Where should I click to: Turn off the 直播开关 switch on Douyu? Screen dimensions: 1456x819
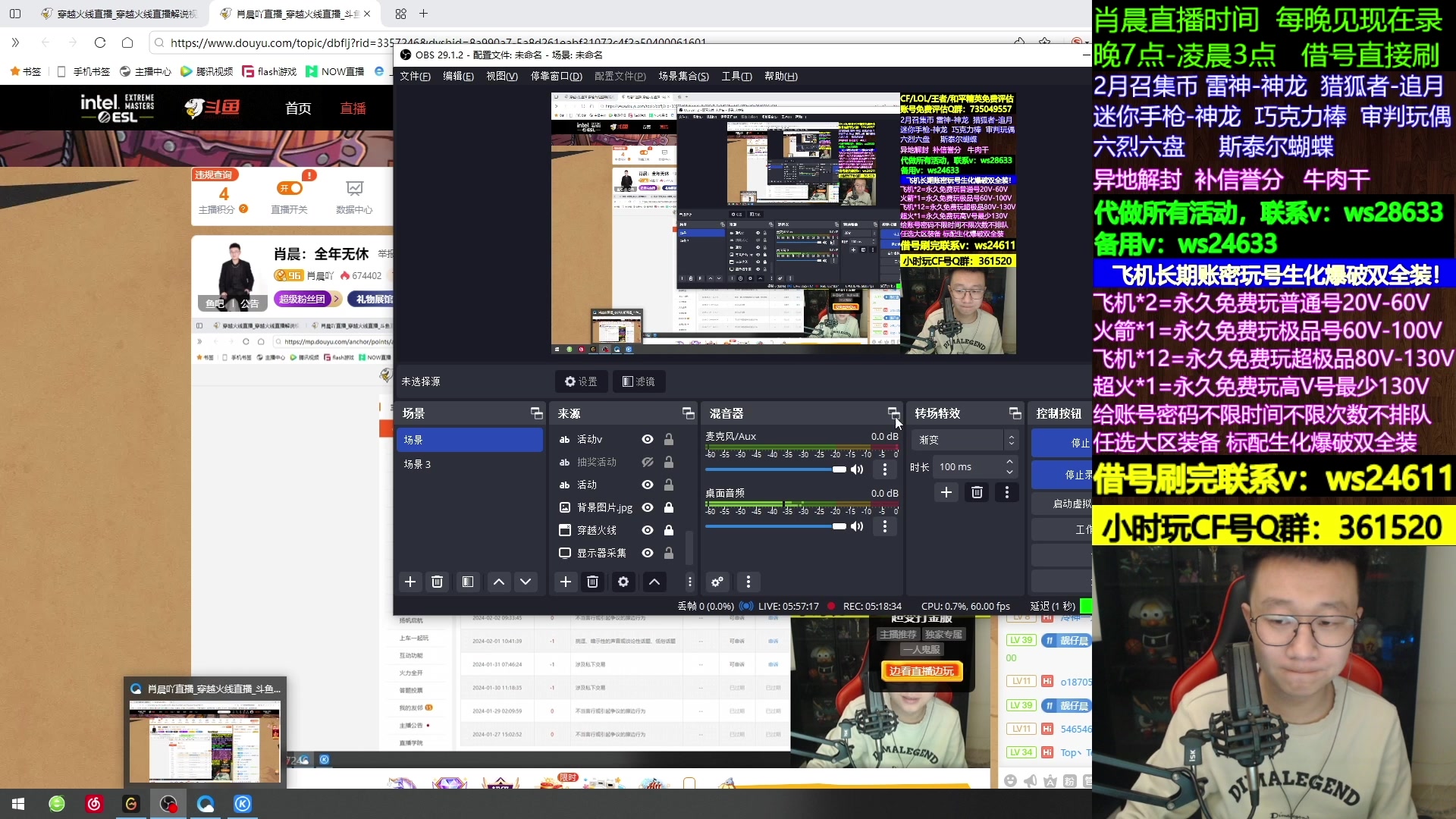(290, 188)
